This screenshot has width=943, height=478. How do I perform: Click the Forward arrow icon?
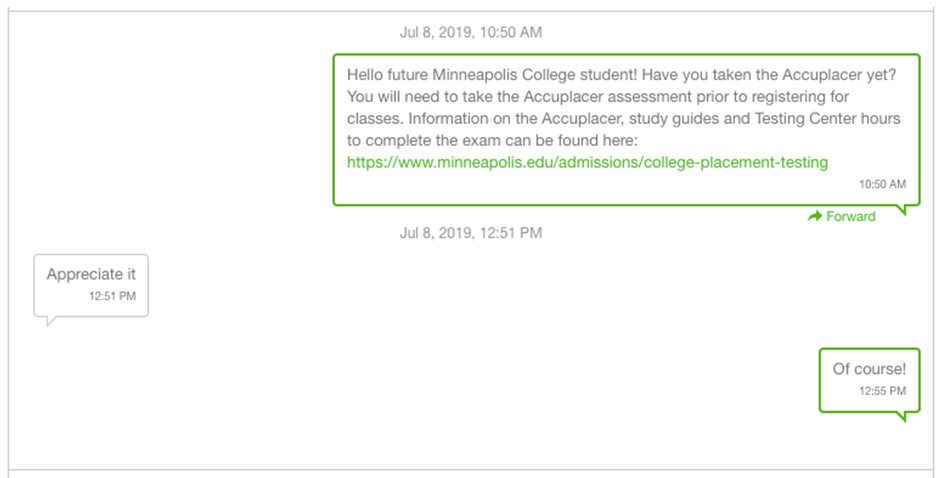815,216
